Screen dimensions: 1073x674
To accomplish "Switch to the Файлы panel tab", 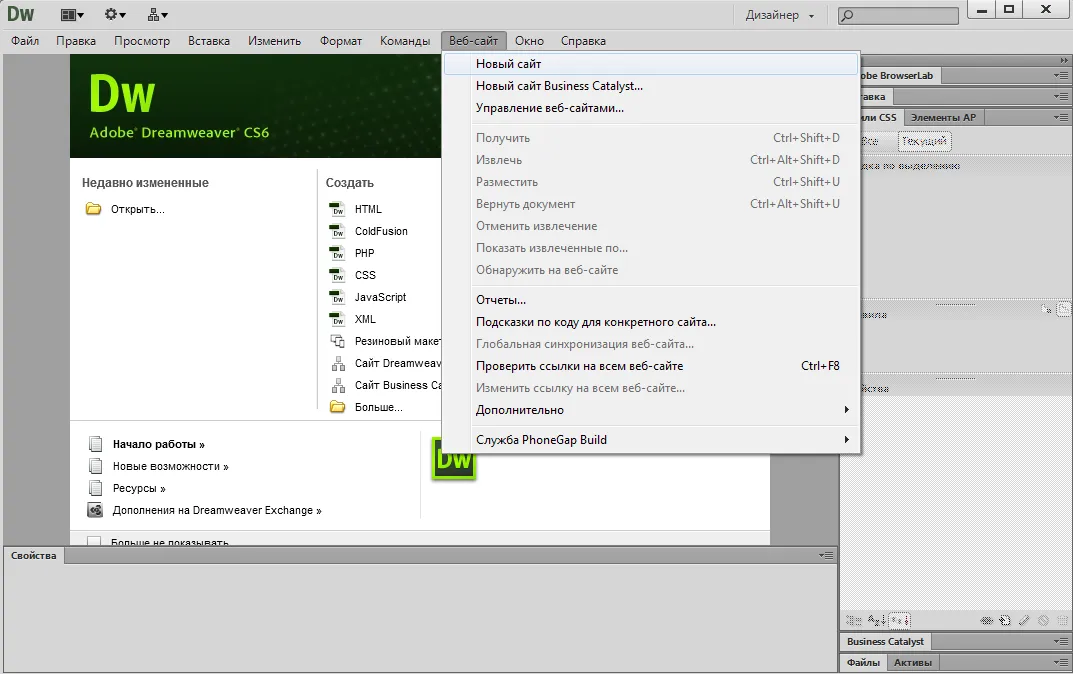I will pos(864,662).
